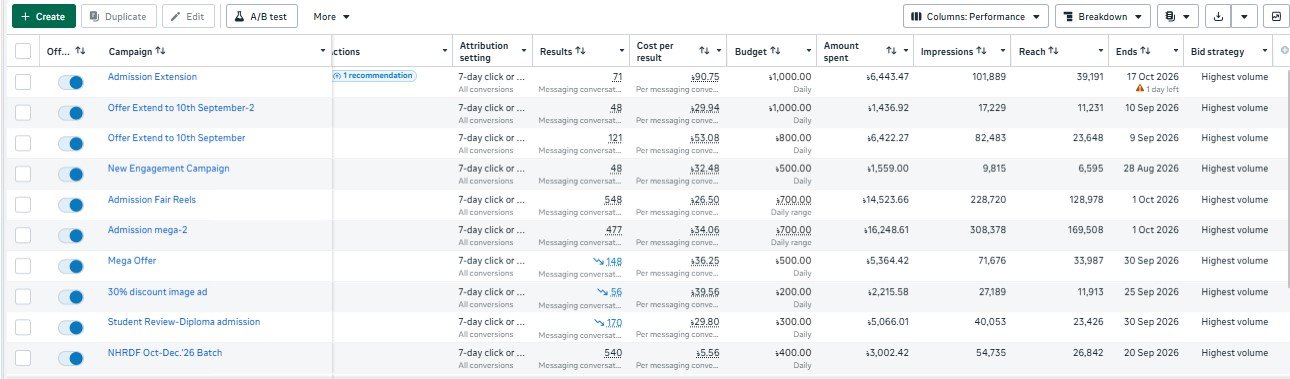
Task: Open the More menu
Action: click(331, 17)
